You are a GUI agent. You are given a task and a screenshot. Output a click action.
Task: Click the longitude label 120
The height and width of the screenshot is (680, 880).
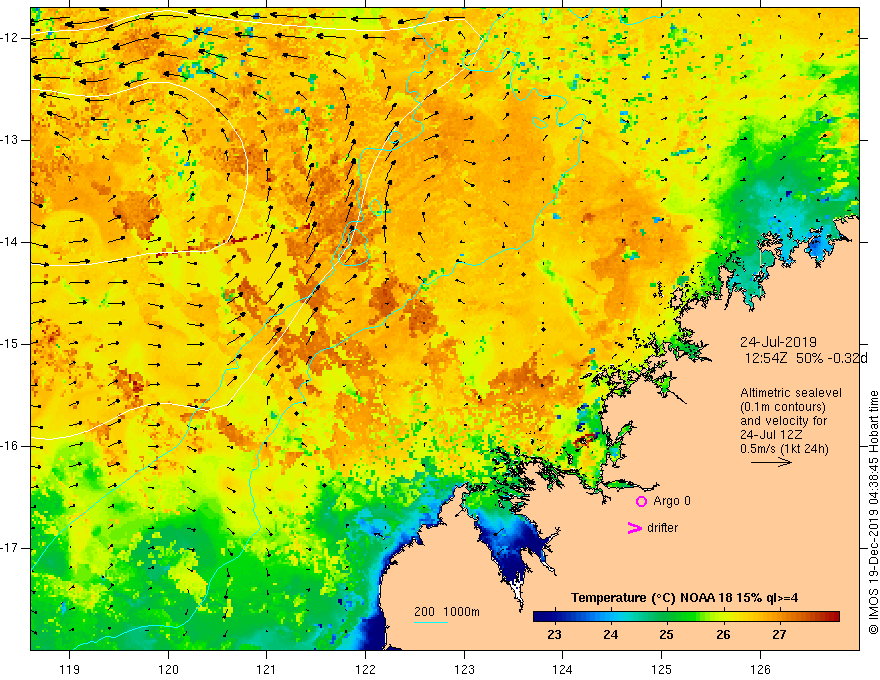(168, 669)
